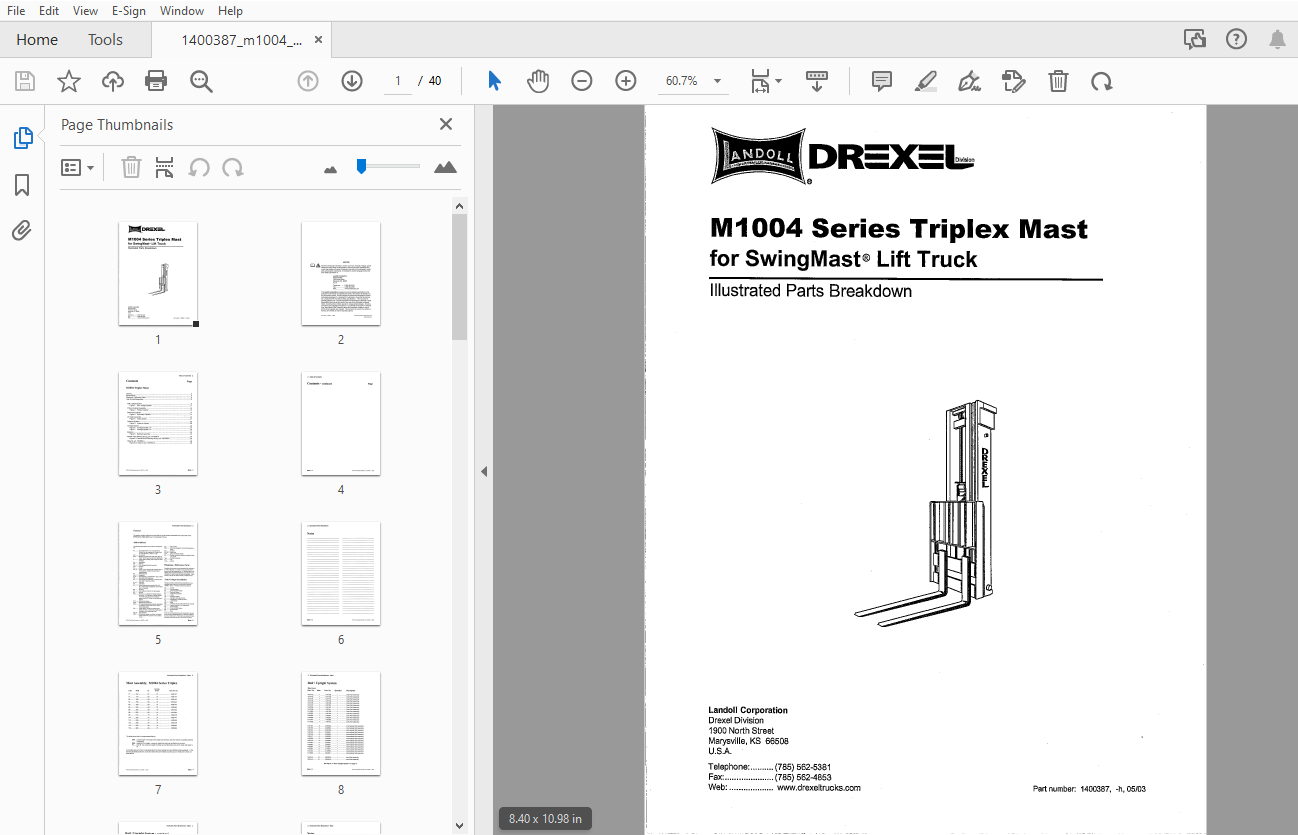The width and height of the screenshot is (1298, 835).
Task: Enlarge thumbnail size large mountain icon
Action: (446, 167)
